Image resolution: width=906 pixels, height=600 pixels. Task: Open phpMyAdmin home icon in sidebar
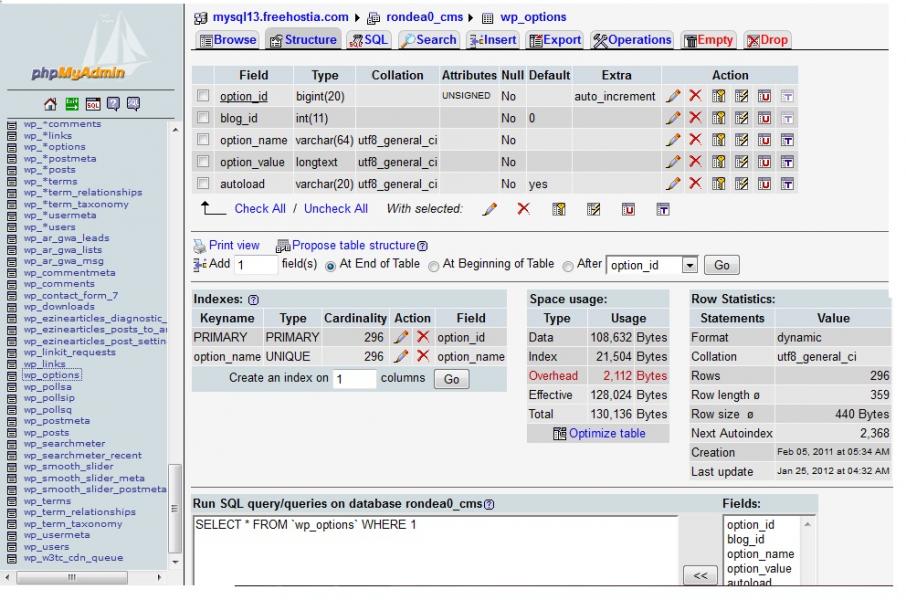click(50, 104)
